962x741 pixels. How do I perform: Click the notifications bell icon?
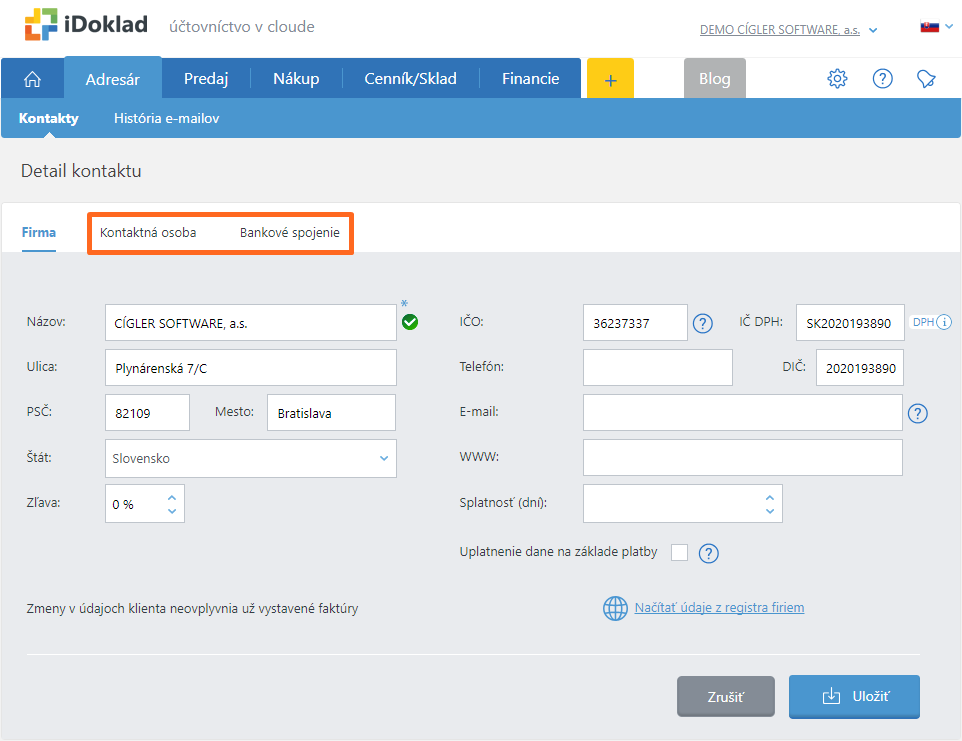(926, 79)
